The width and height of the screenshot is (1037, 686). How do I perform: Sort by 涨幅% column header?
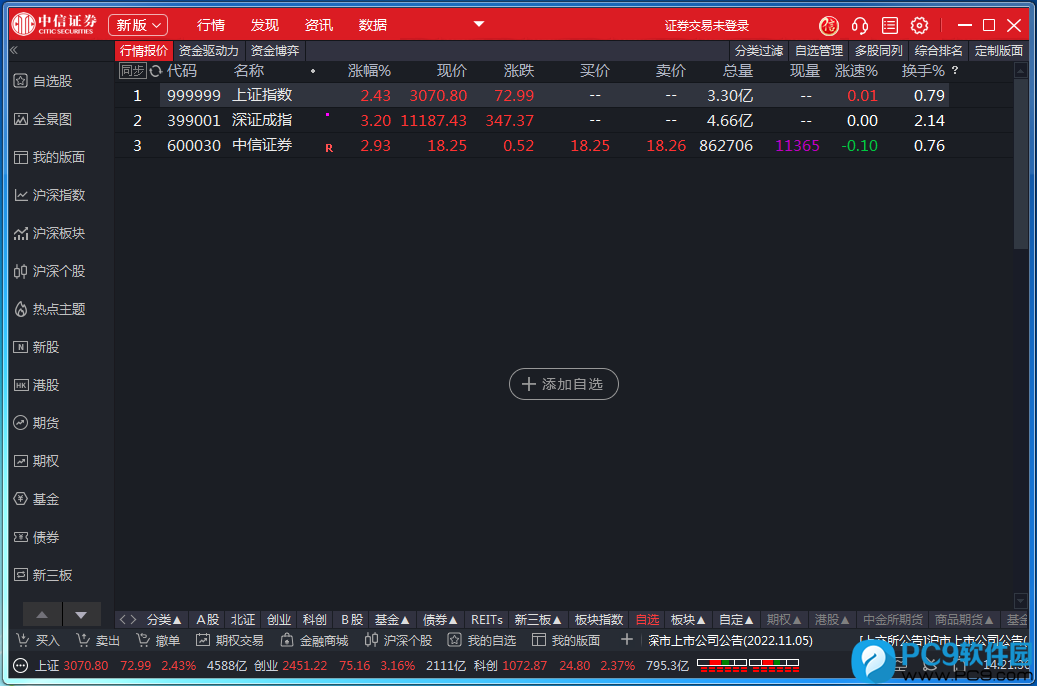369,71
